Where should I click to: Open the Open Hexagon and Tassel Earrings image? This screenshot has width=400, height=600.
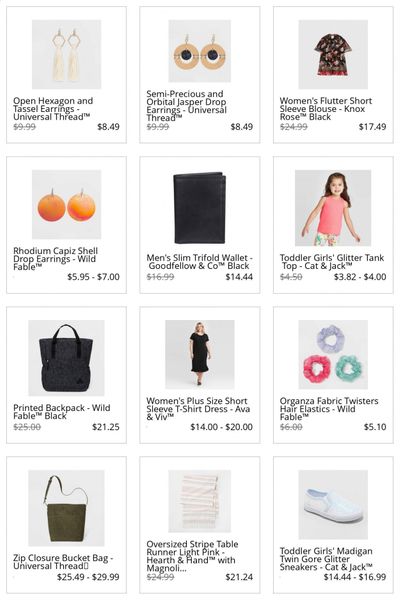(x=66, y=54)
